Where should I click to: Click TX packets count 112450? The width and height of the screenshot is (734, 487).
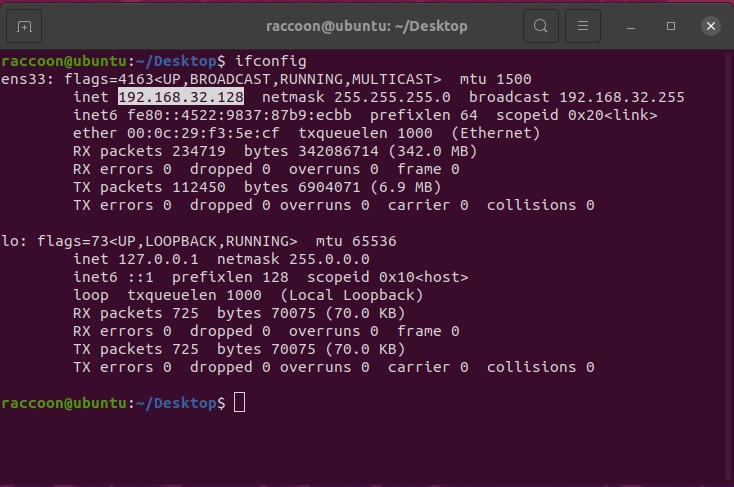click(x=198, y=187)
